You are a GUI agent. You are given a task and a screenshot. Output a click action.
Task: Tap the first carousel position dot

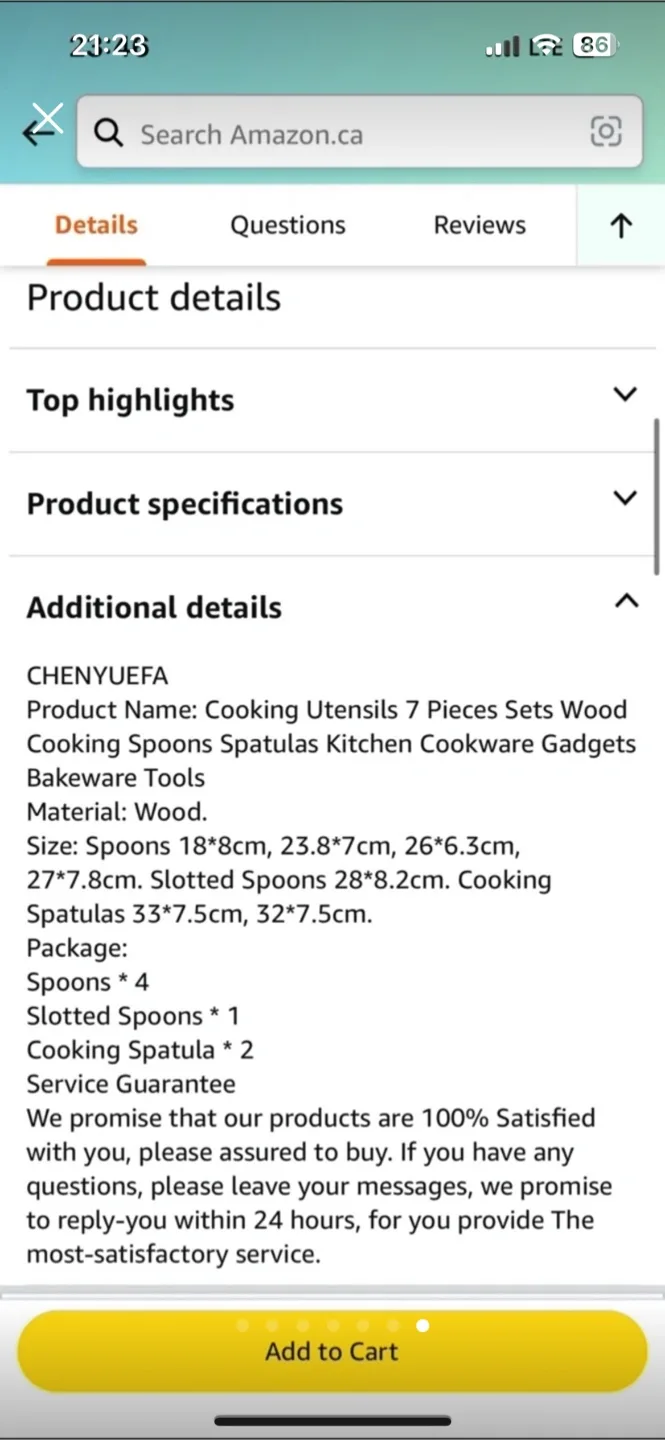tap(242, 1326)
